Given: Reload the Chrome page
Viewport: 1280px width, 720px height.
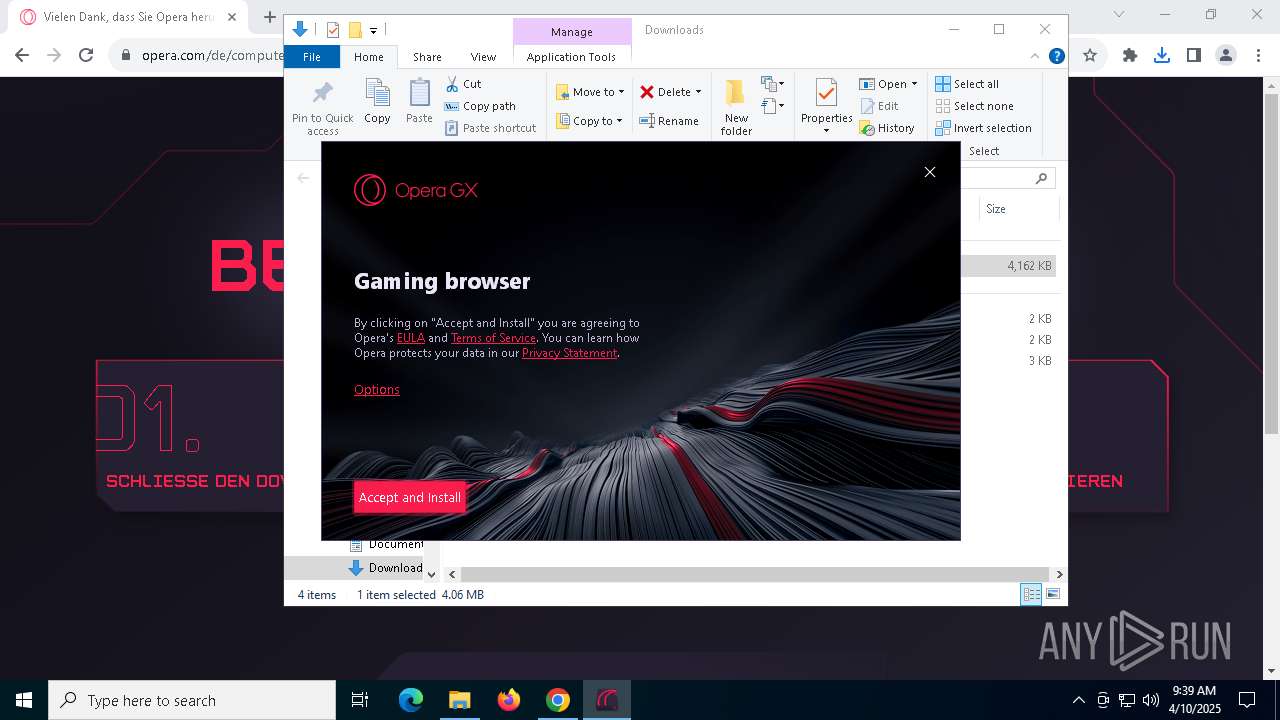Looking at the screenshot, I should click(86, 55).
